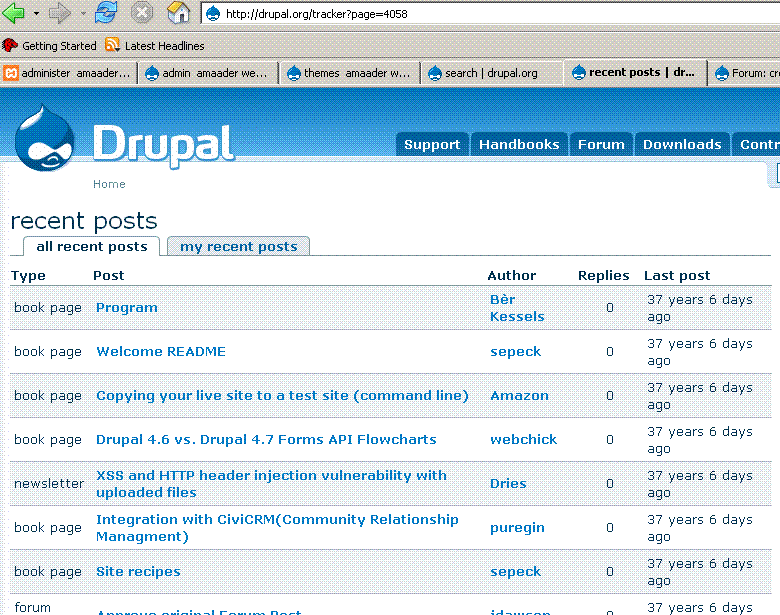
Task: Switch to the themes amaader w... tab
Action: pos(350,73)
